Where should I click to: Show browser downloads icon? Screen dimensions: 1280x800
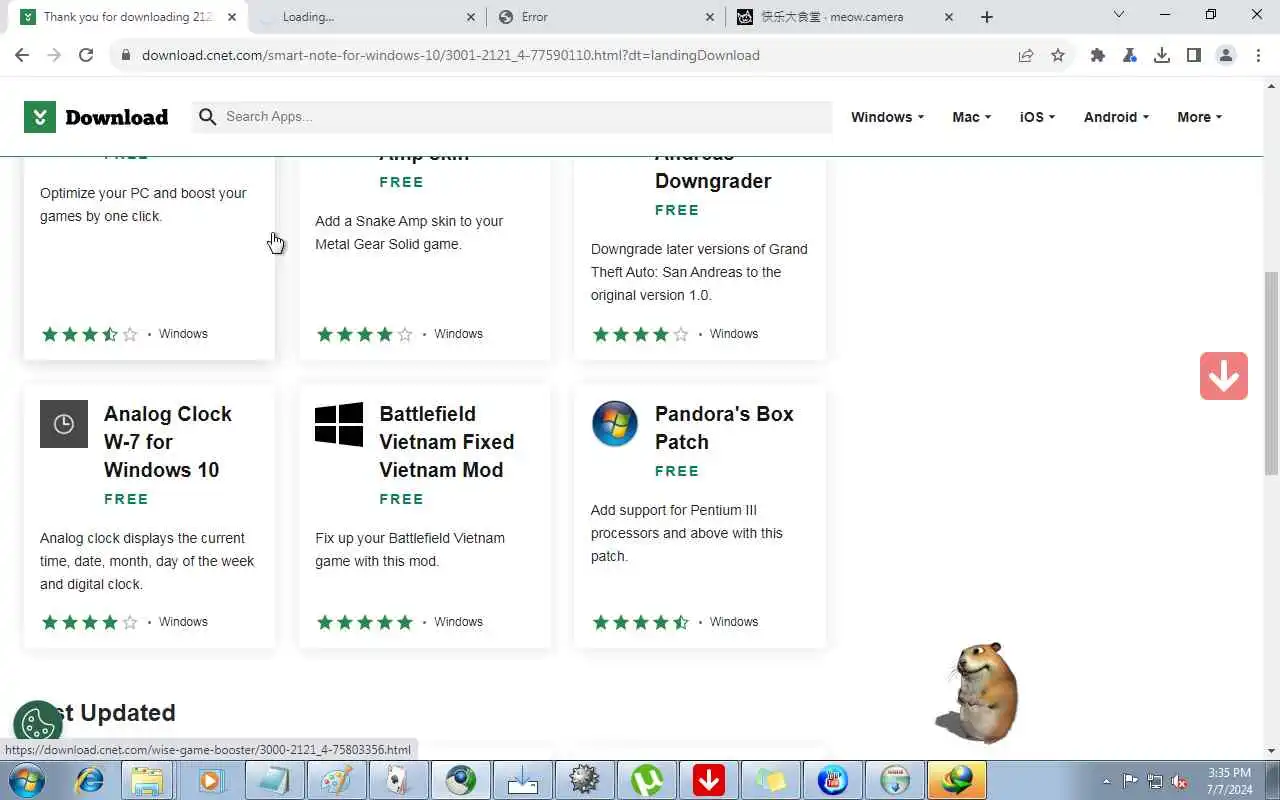(1162, 55)
